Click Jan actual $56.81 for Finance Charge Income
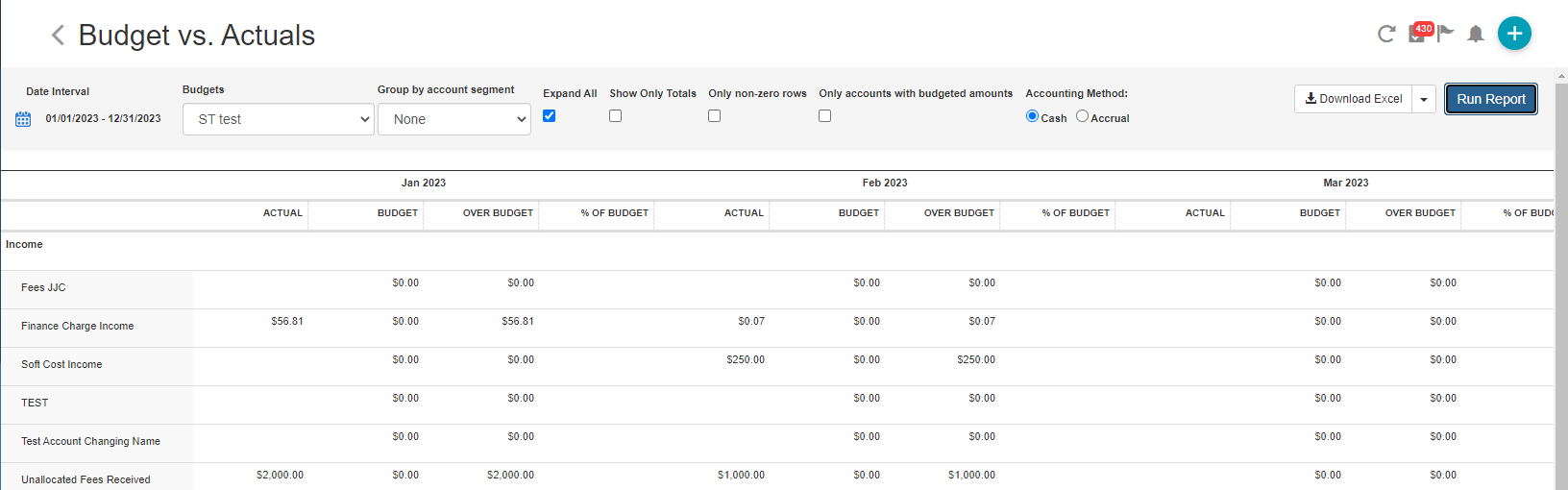 pos(287,321)
